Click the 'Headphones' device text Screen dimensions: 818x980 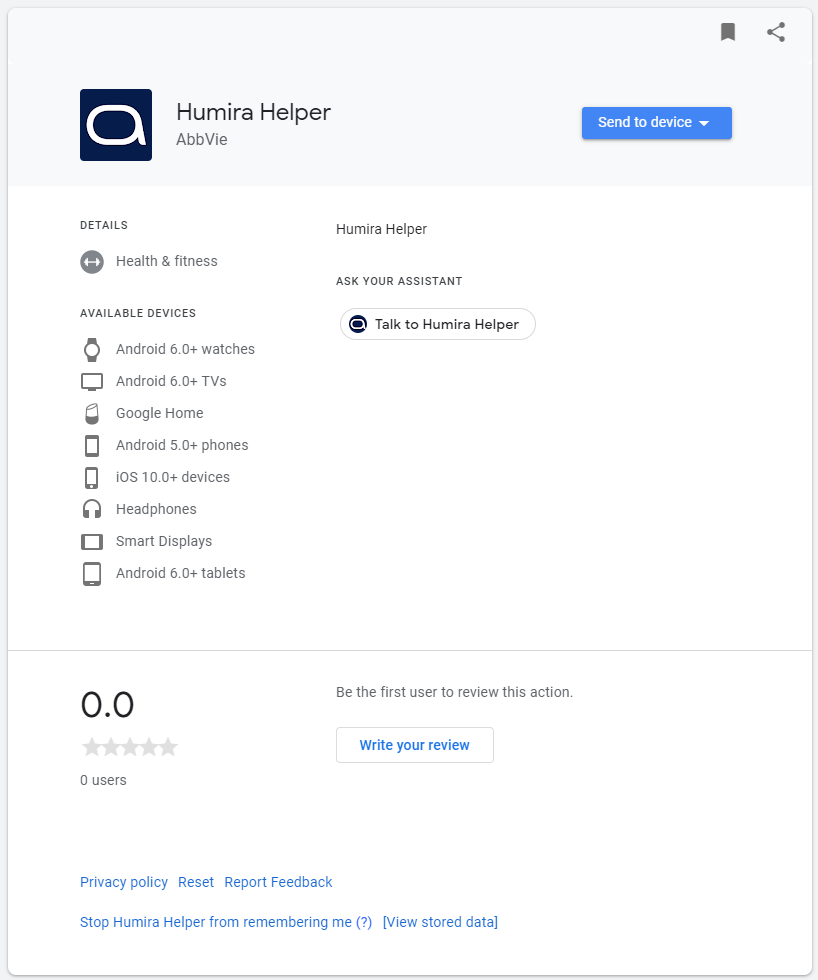click(x=156, y=509)
